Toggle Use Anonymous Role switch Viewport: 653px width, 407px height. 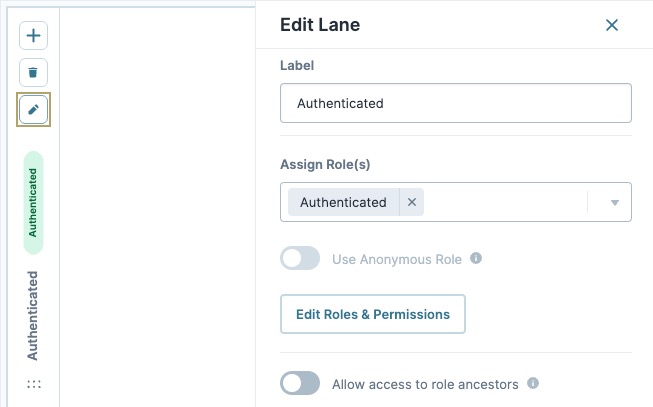point(300,258)
